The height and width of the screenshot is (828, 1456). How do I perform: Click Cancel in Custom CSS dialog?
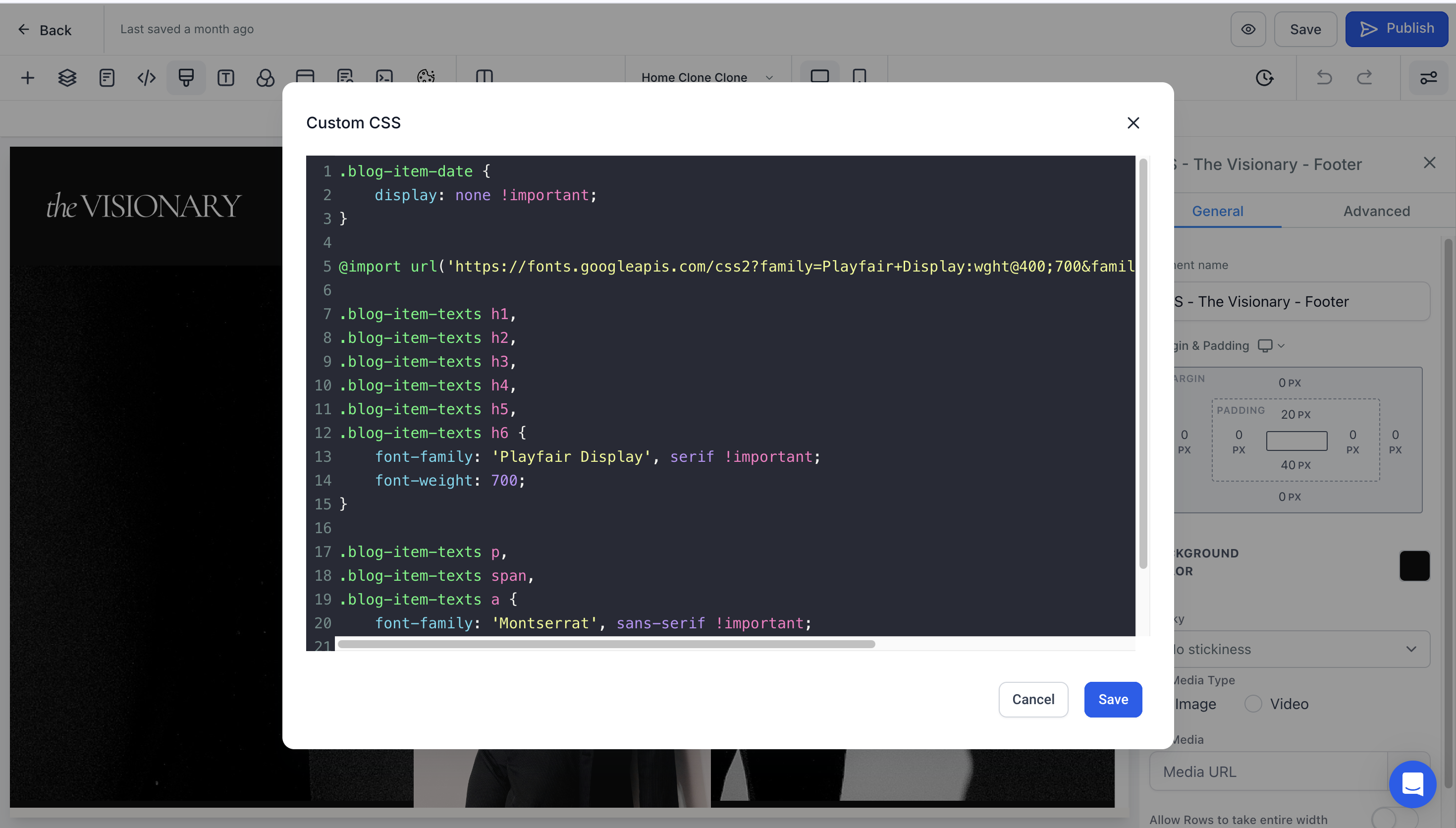coord(1032,700)
